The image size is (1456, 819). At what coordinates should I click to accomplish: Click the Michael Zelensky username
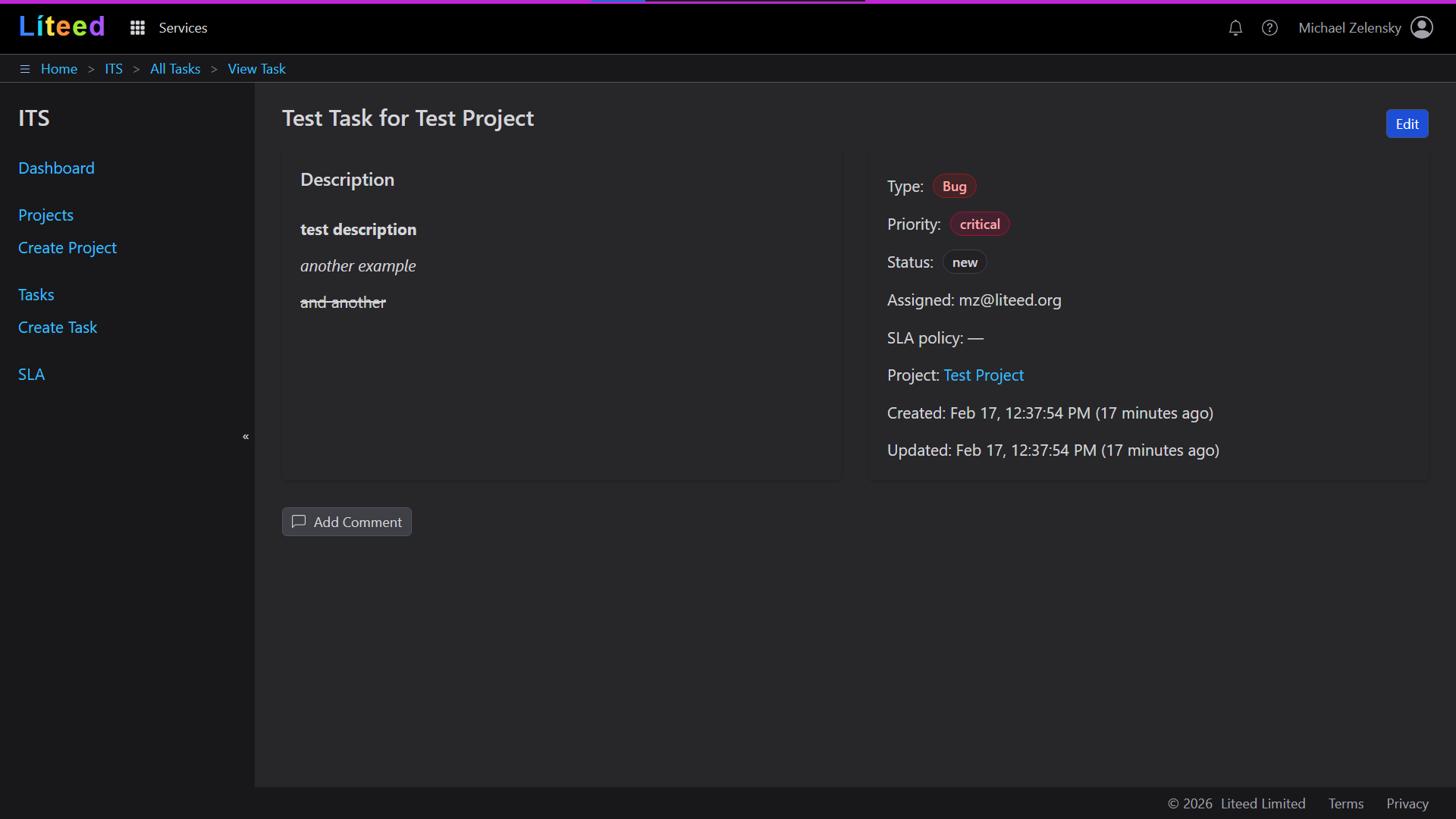coord(1349,28)
